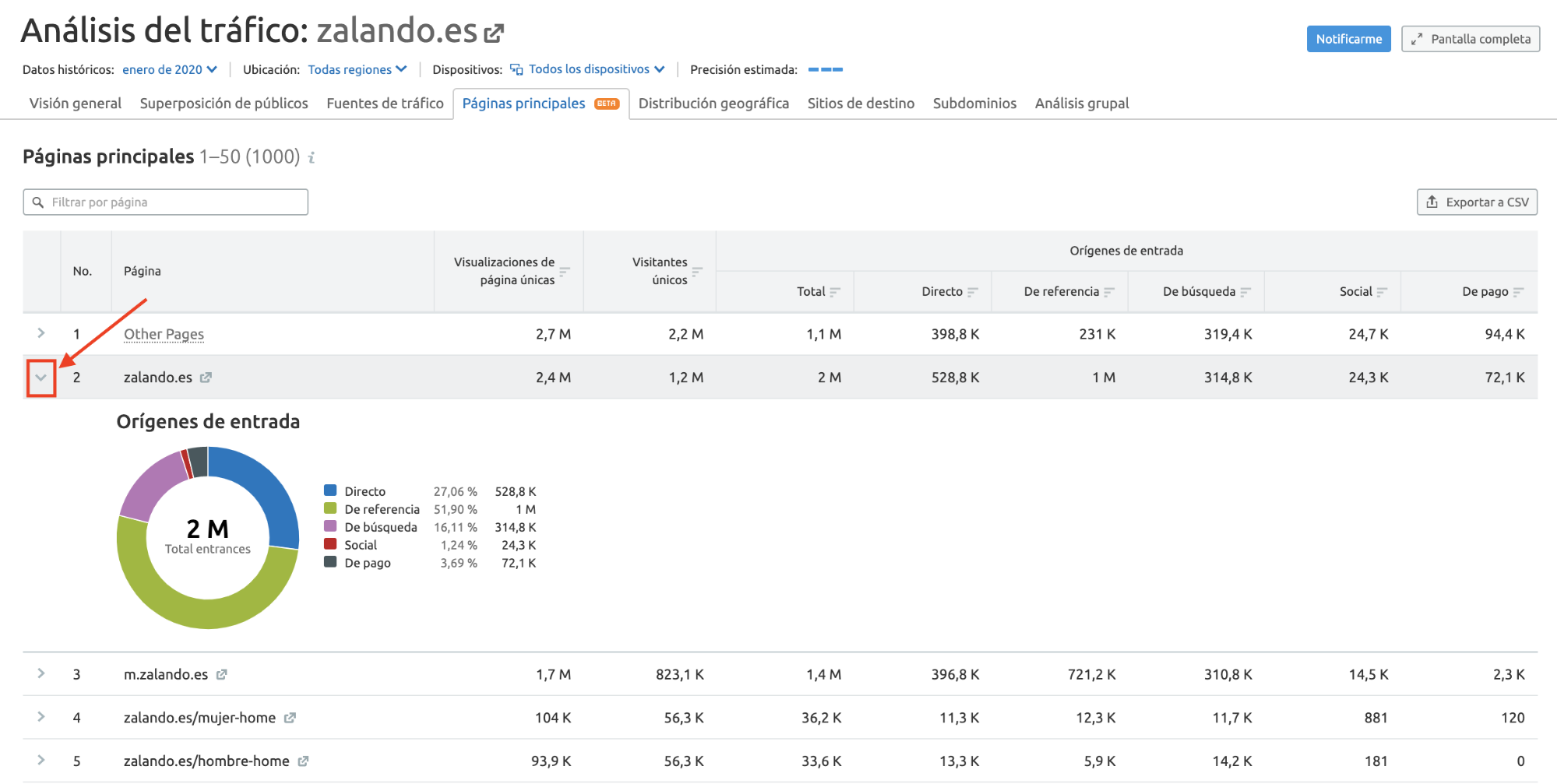The image size is (1557, 784).
Task: Sort by Visitantes únicos column
Action: click(697, 271)
